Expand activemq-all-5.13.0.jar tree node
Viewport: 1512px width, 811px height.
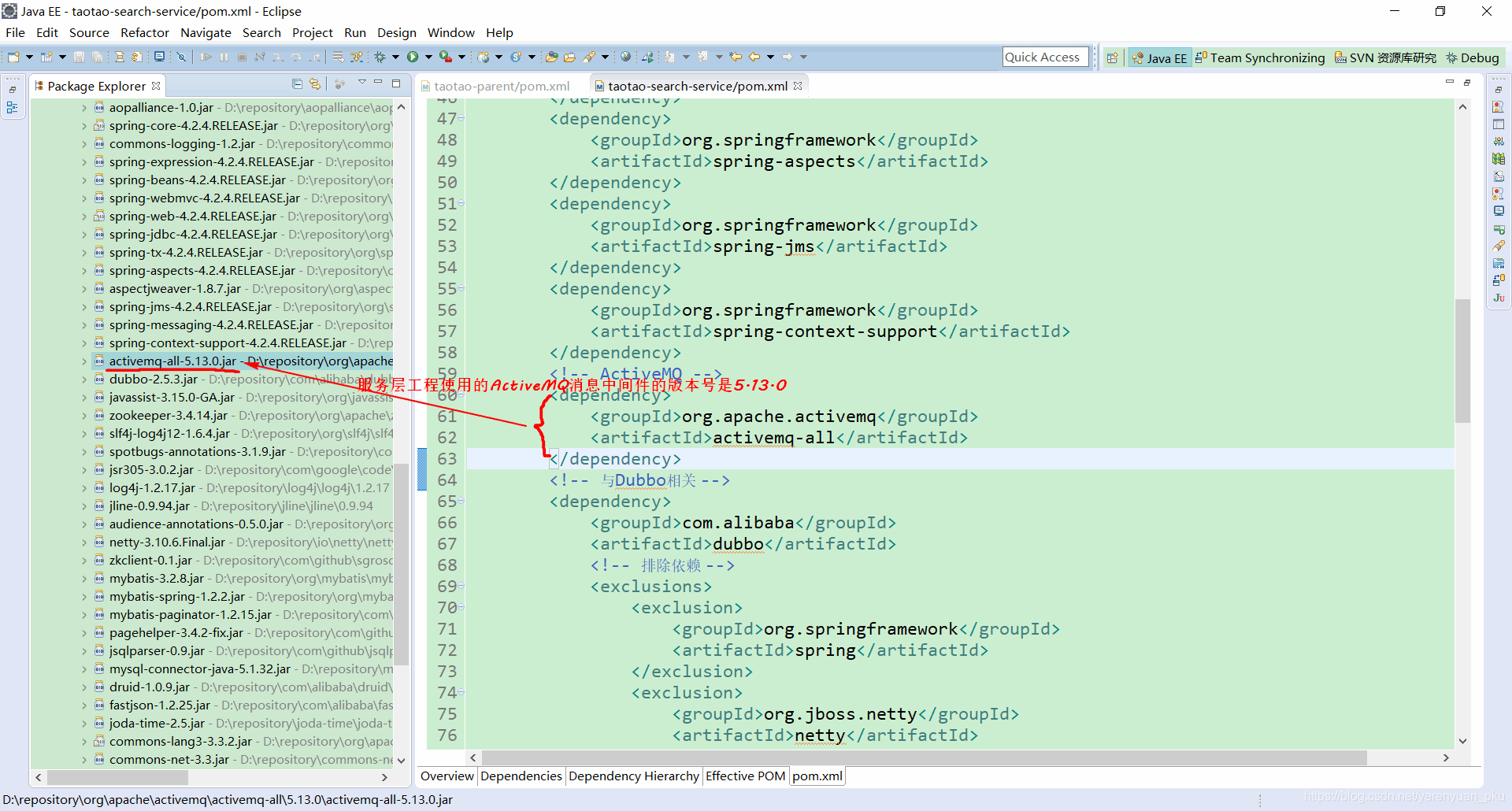[84, 361]
